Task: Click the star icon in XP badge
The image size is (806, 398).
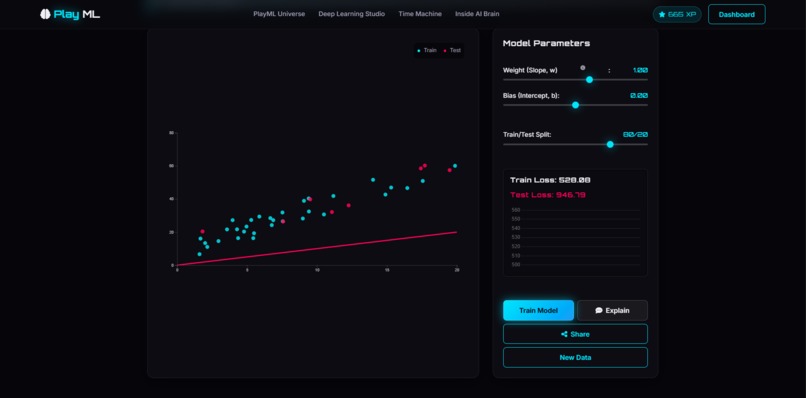Action: point(662,14)
